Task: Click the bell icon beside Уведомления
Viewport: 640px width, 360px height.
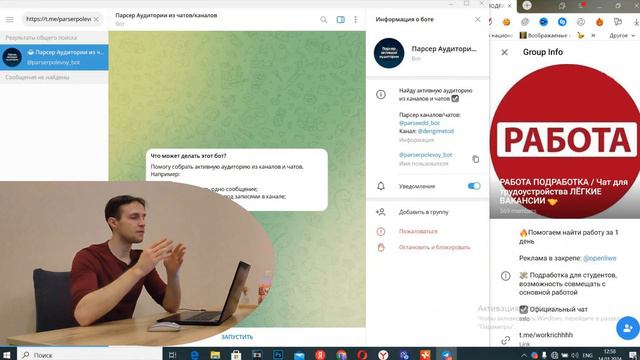Action: (381, 186)
